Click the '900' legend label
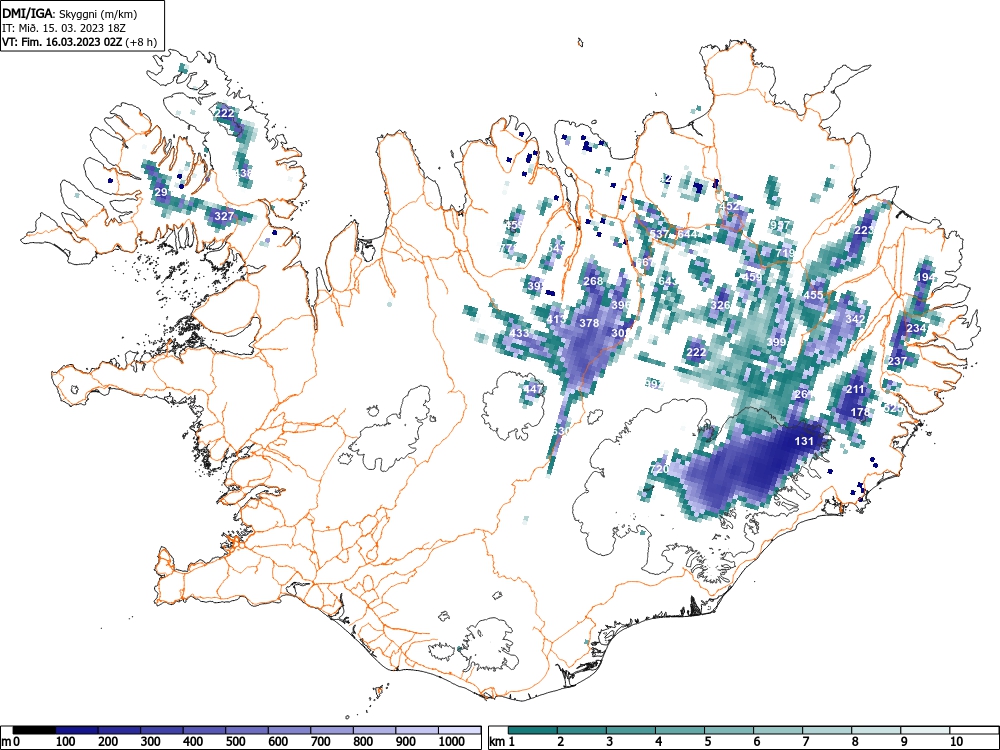Image resolution: width=1000 pixels, height=750 pixels. coord(406,742)
